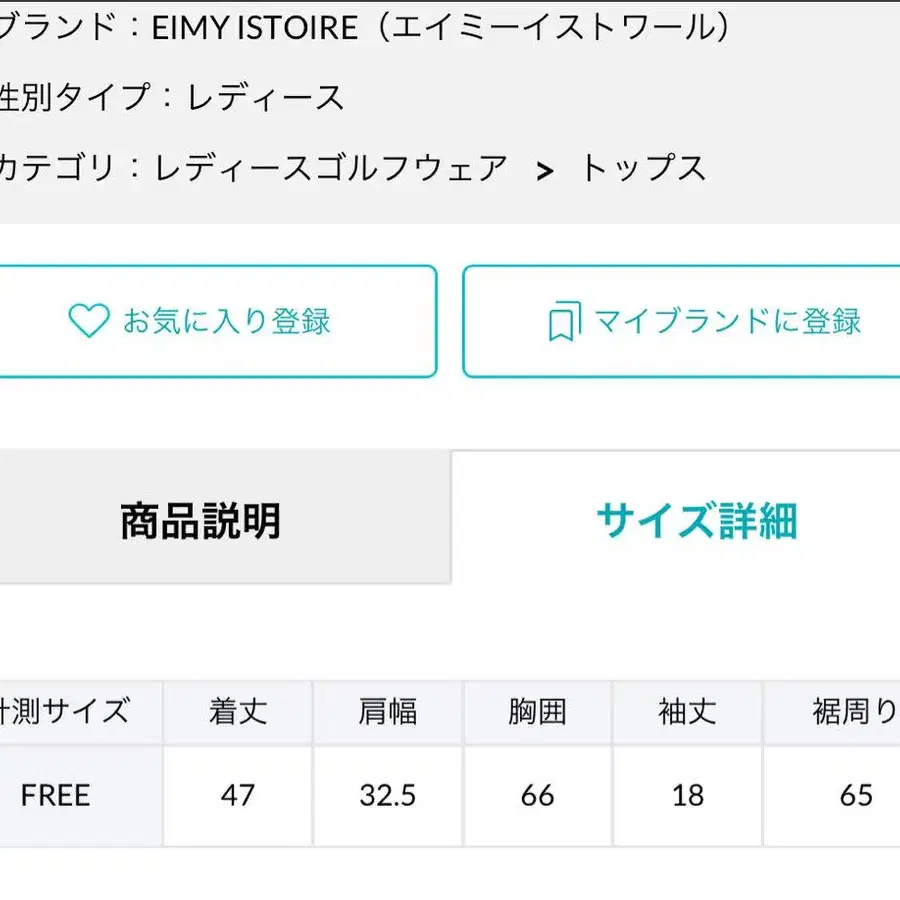Click the bookmark icon for My Brand
This screenshot has width=900, height=900.
pyautogui.click(x=564, y=323)
